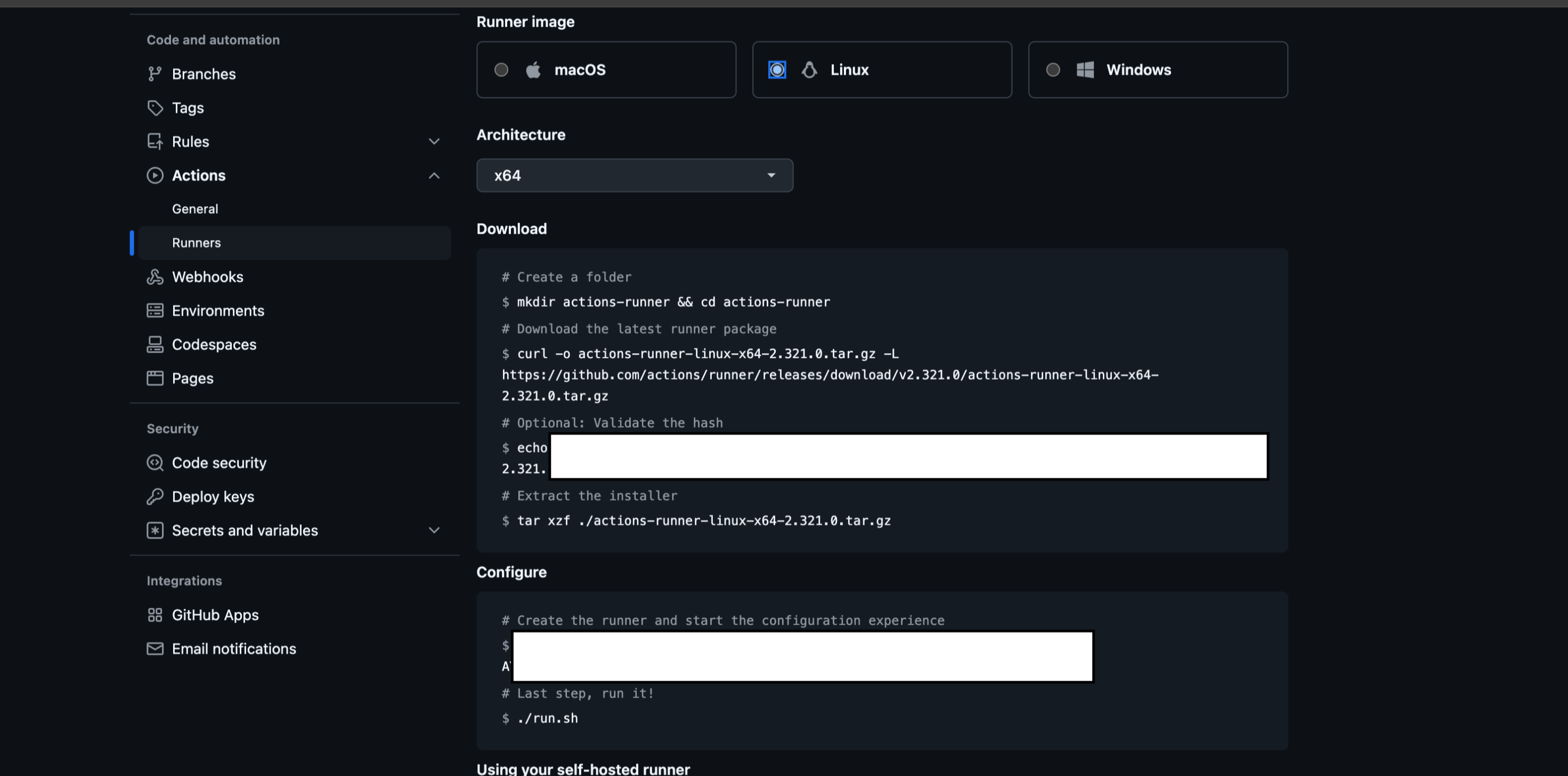1568x776 pixels.
Task: Expand the Rules section chevron
Action: pos(434,141)
